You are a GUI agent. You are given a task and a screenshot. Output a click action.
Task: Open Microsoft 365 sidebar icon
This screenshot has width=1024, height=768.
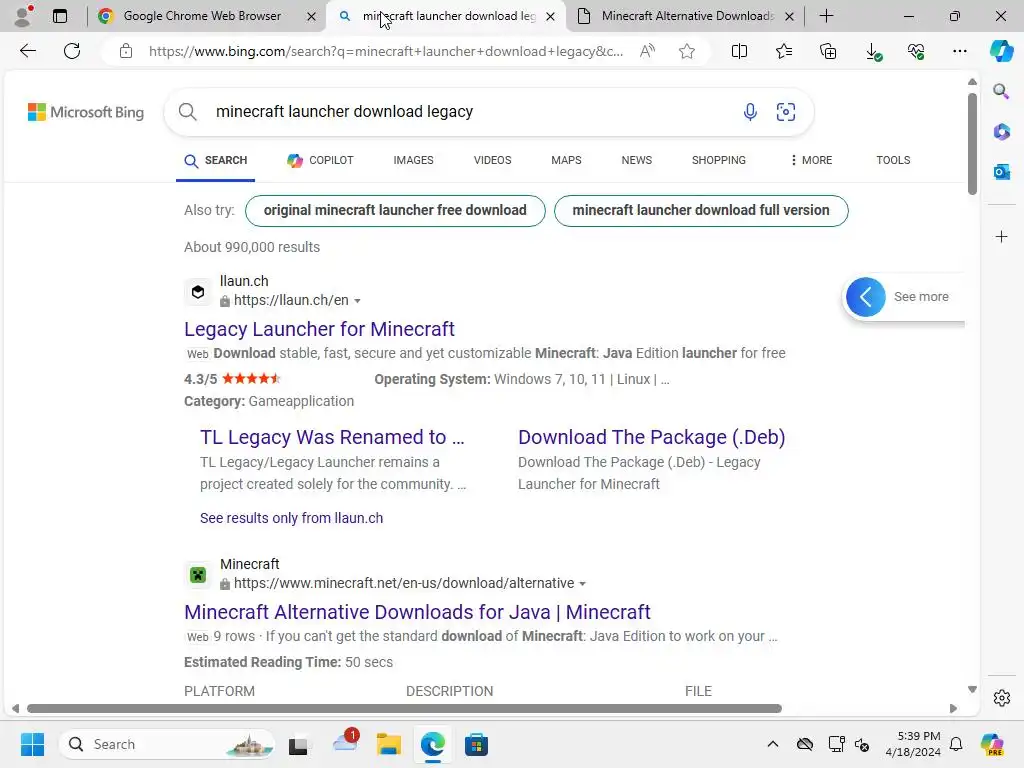pos(1001,131)
